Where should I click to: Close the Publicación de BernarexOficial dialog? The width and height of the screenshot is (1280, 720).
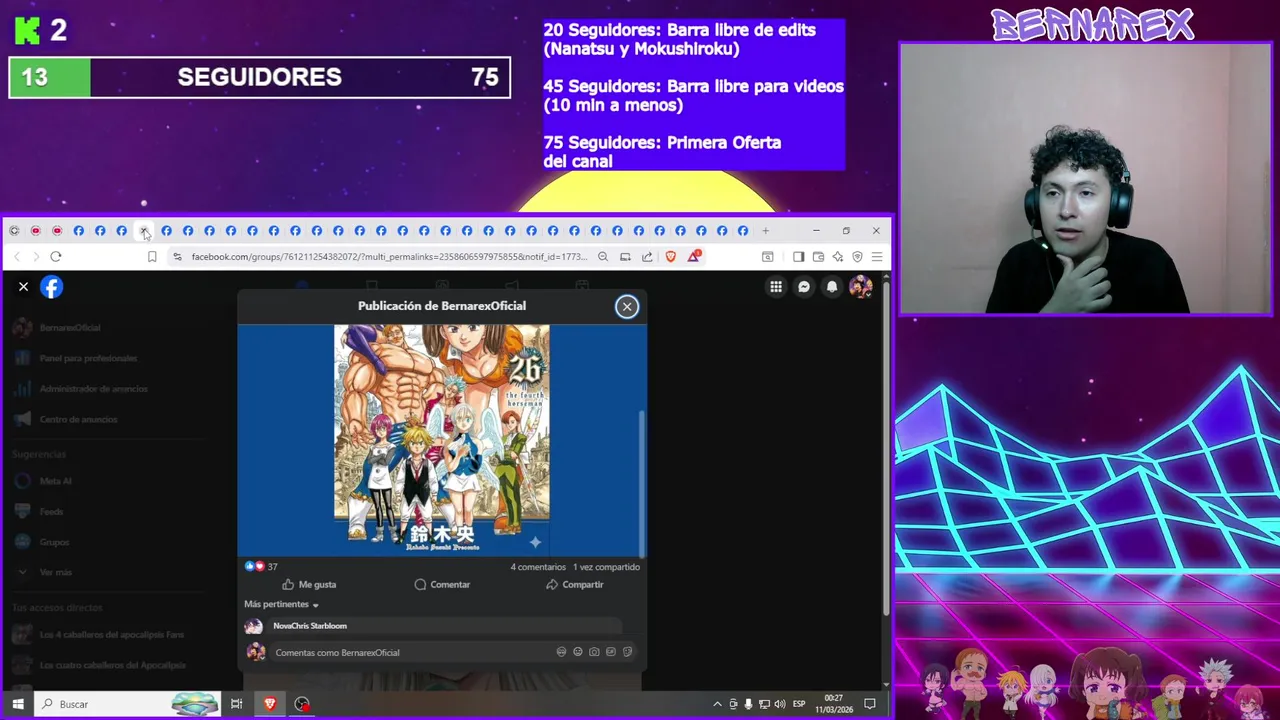(627, 306)
